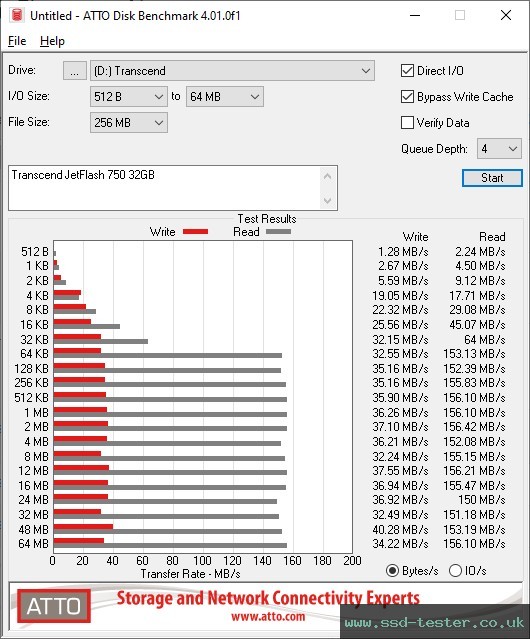
Task: Click the 48 MB write value 40.28 MB/s
Action: point(400,529)
